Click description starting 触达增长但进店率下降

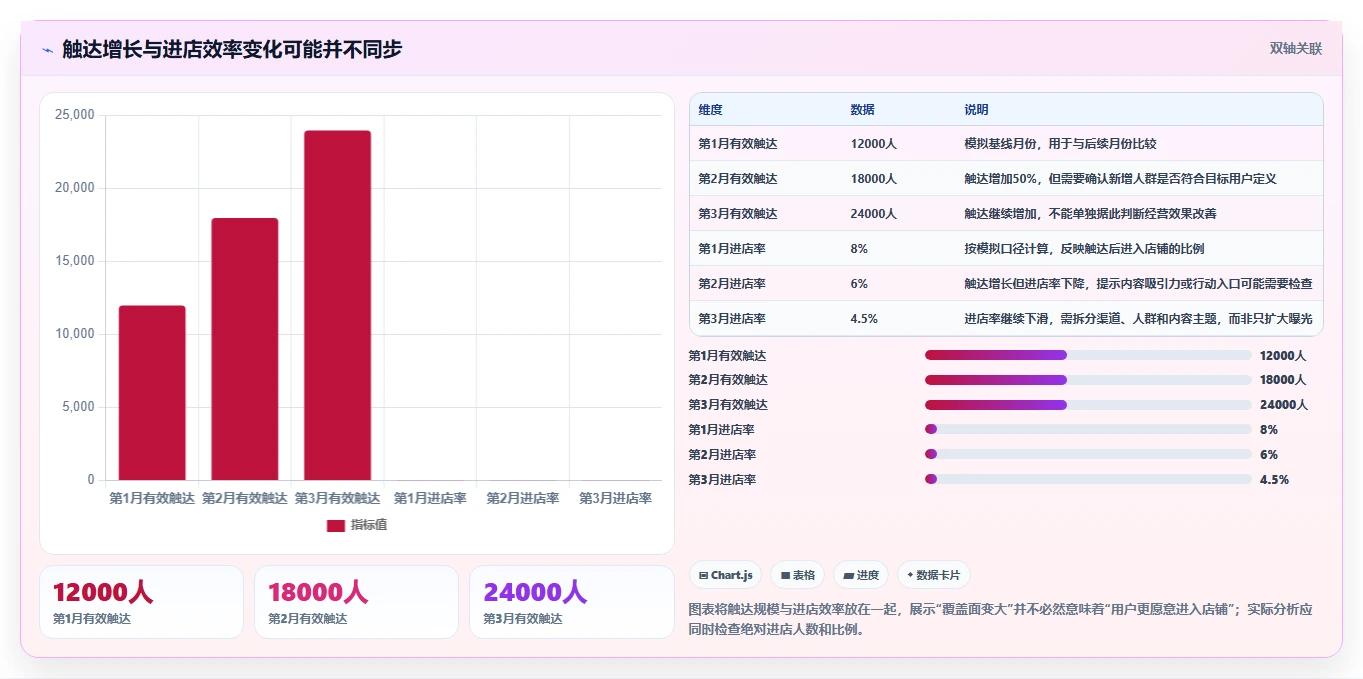1138,284
